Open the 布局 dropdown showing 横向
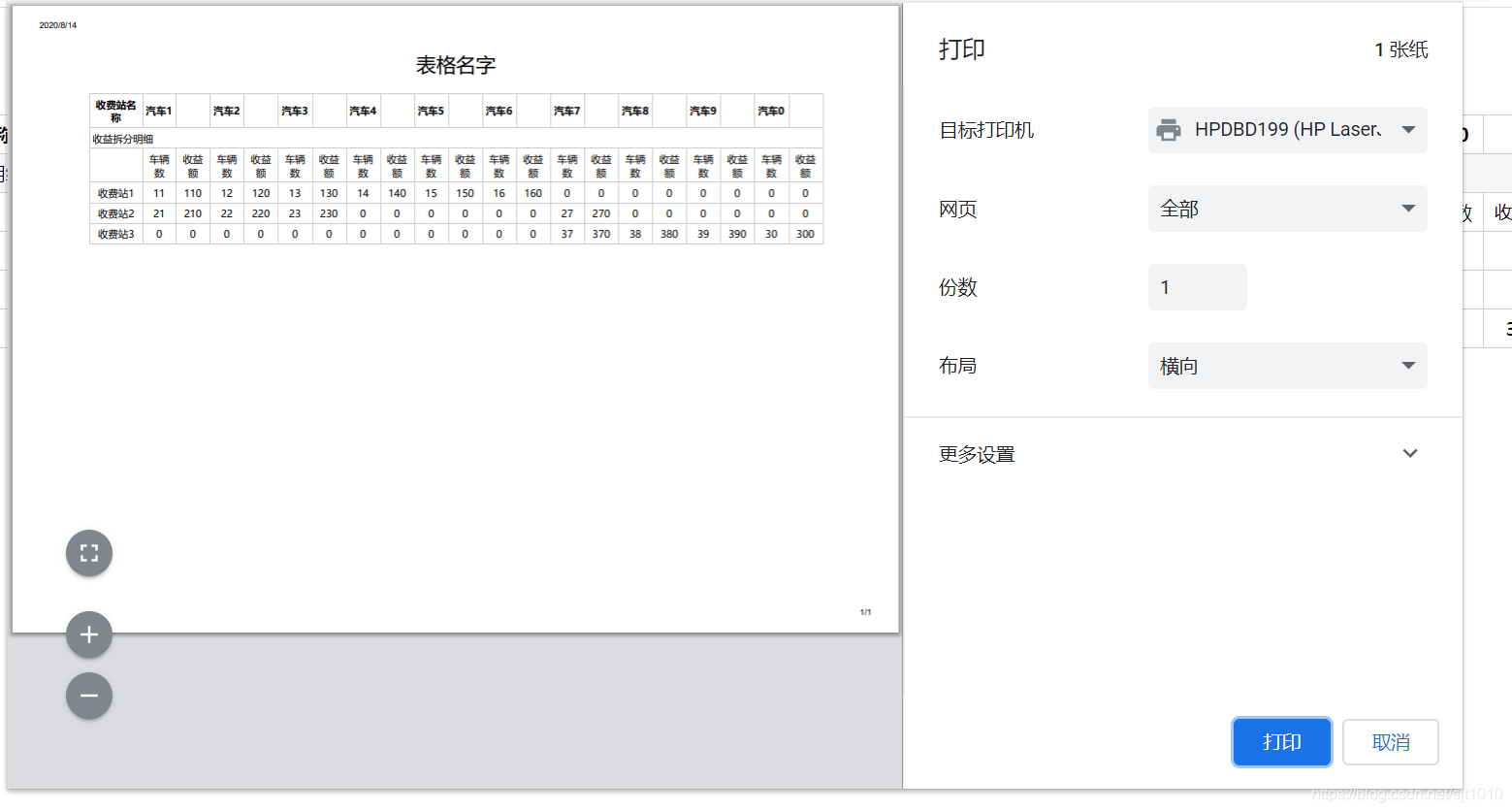 pos(1287,365)
